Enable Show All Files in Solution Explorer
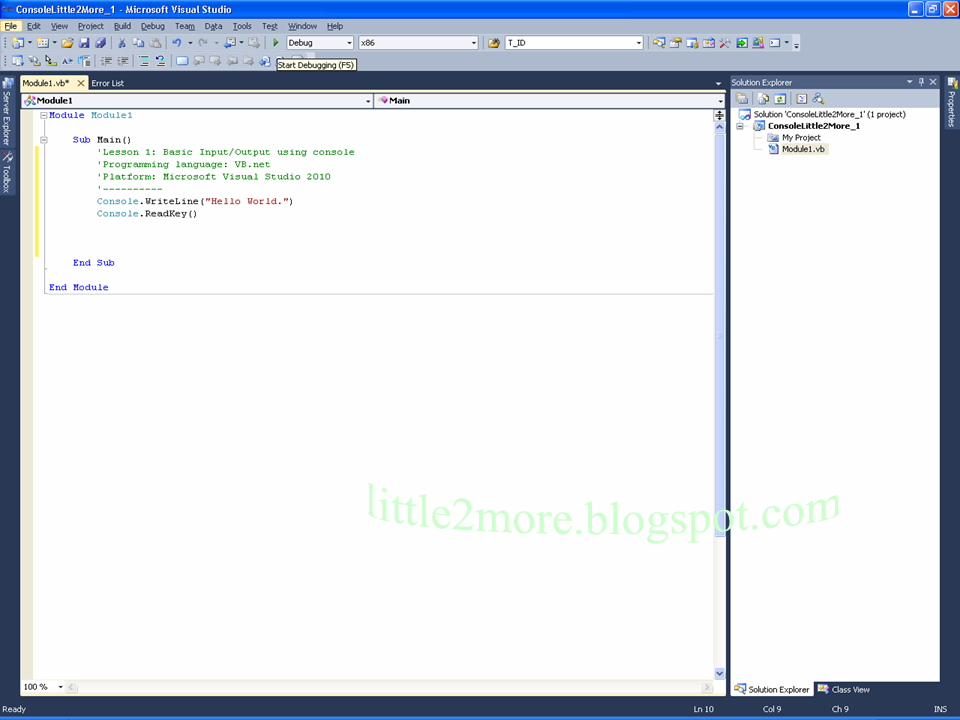960x720 pixels. pyautogui.click(x=764, y=98)
